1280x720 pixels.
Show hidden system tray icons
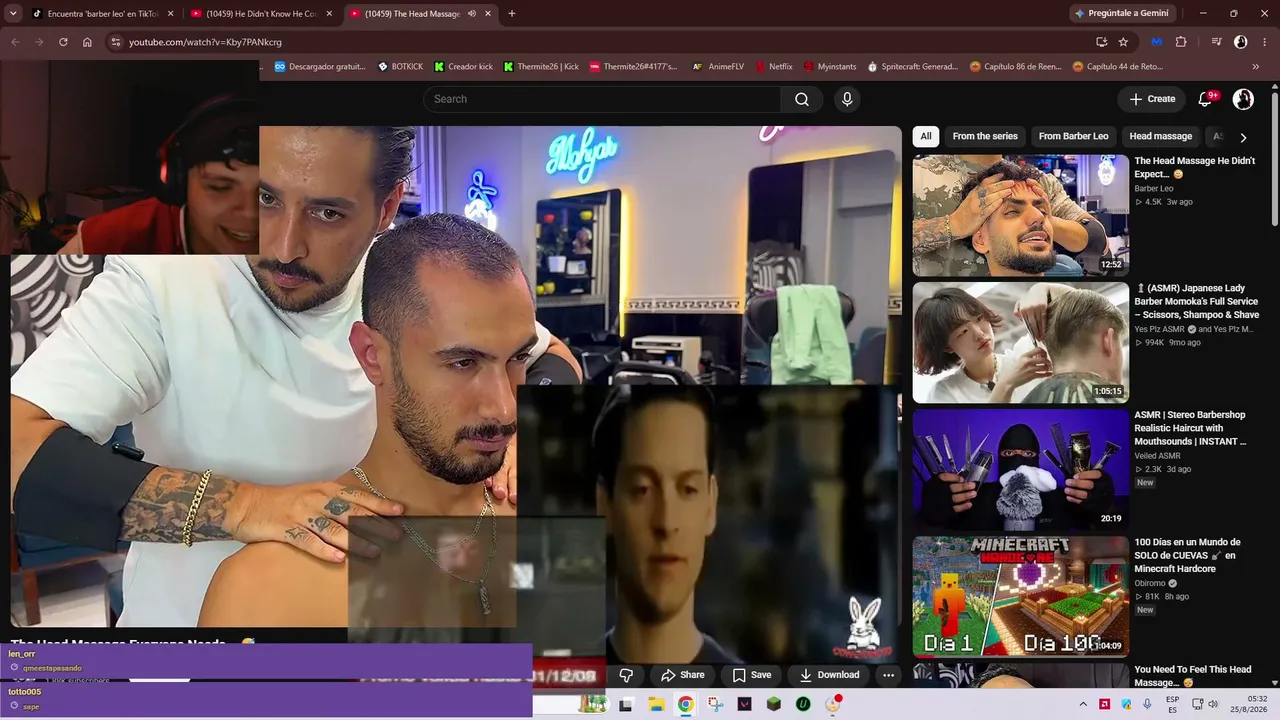click(1083, 704)
